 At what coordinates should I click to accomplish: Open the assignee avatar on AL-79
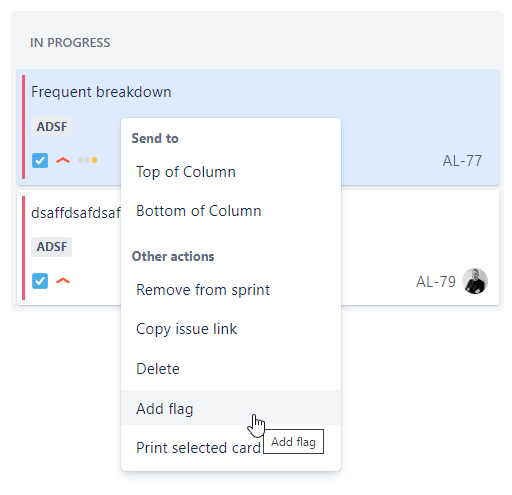coord(475,281)
